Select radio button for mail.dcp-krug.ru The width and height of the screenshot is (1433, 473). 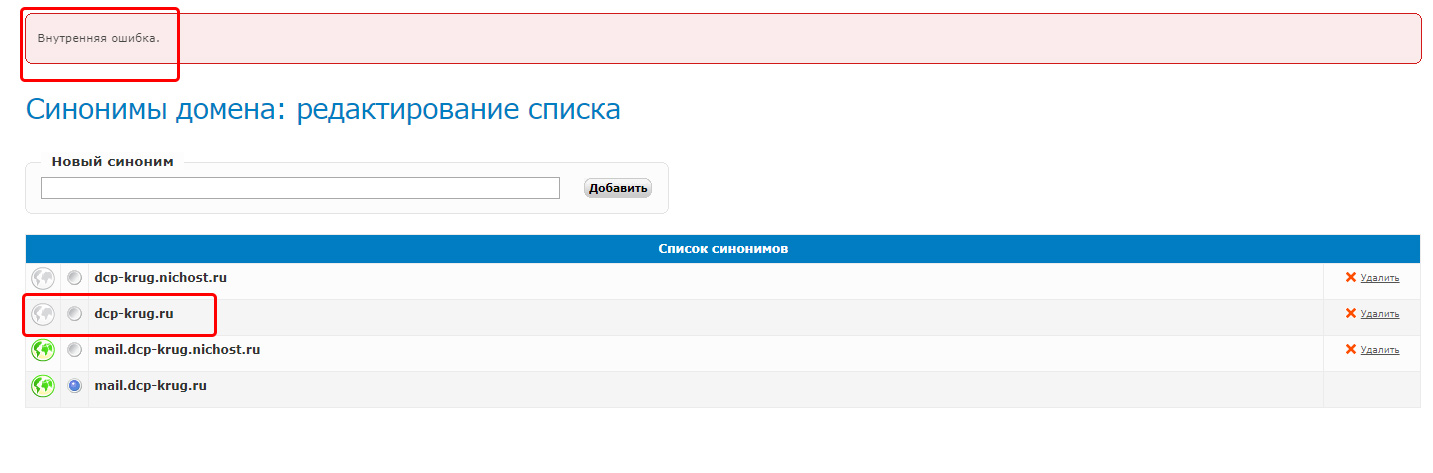click(74, 386)
